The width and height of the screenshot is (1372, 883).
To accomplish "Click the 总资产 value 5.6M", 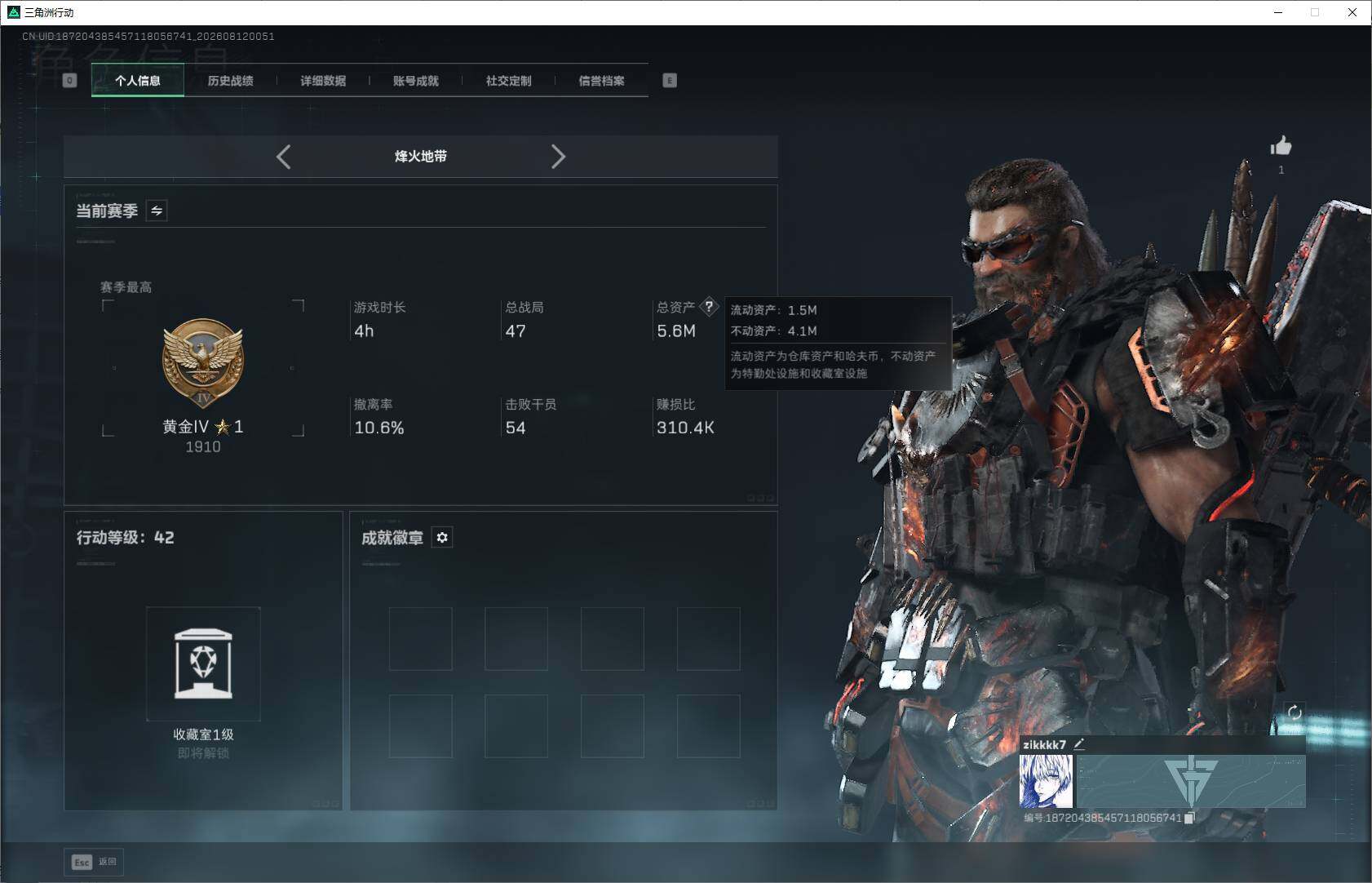I will click(x=676, y=331).
